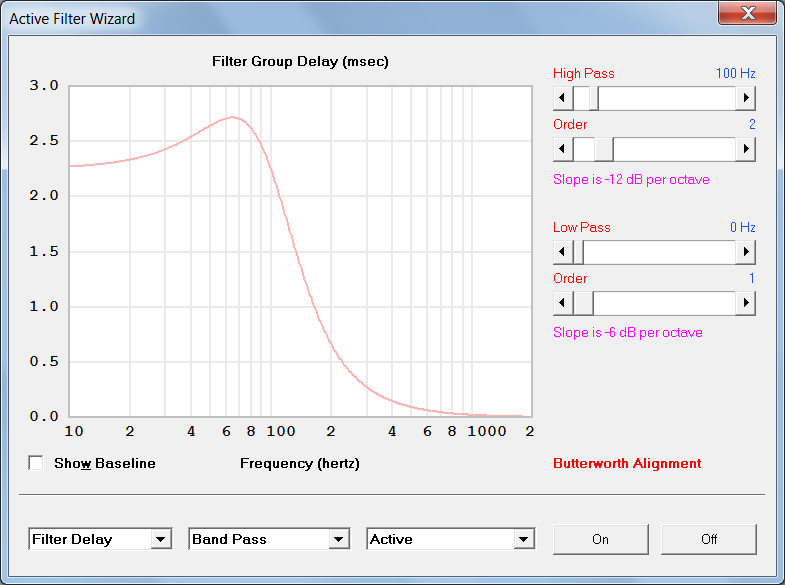The width and height of the screenshot is (785, 585).
Task: Click the Low Pass Order right arrow
Action: tap(745, 303)
